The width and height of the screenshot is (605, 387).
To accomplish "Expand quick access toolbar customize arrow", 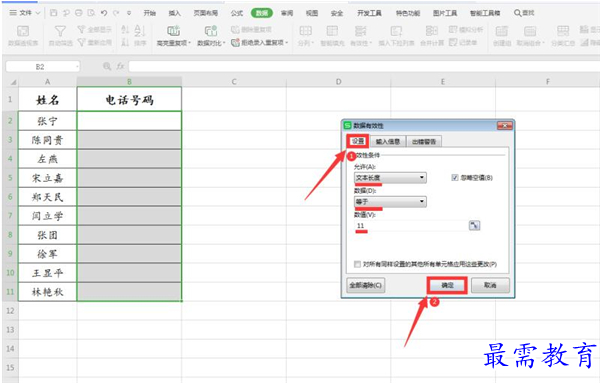I will pyautogui.click(x=129, y=13).
